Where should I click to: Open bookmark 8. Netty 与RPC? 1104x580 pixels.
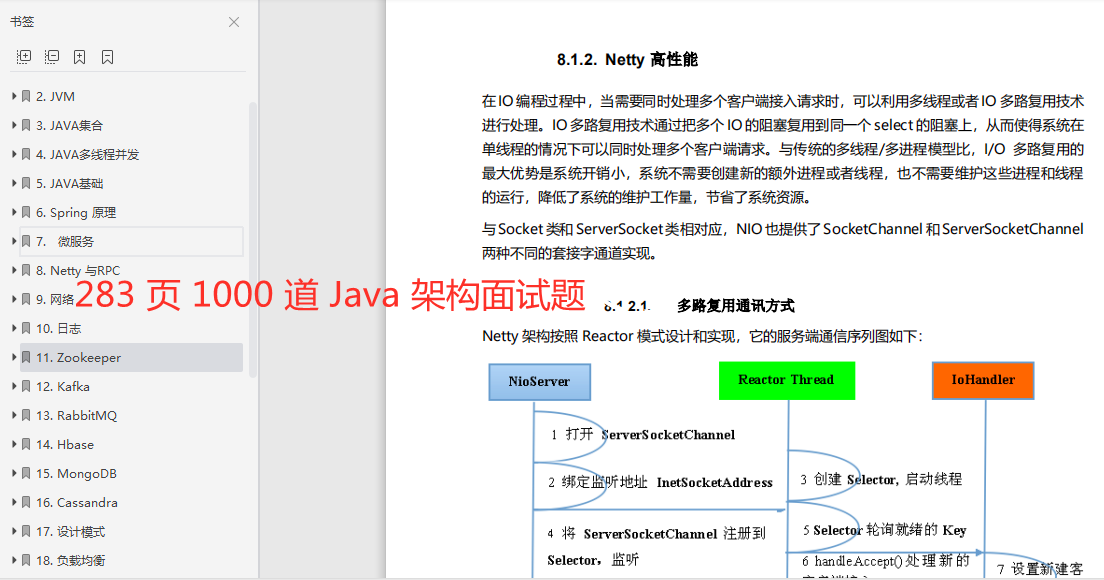coord(77,270)
